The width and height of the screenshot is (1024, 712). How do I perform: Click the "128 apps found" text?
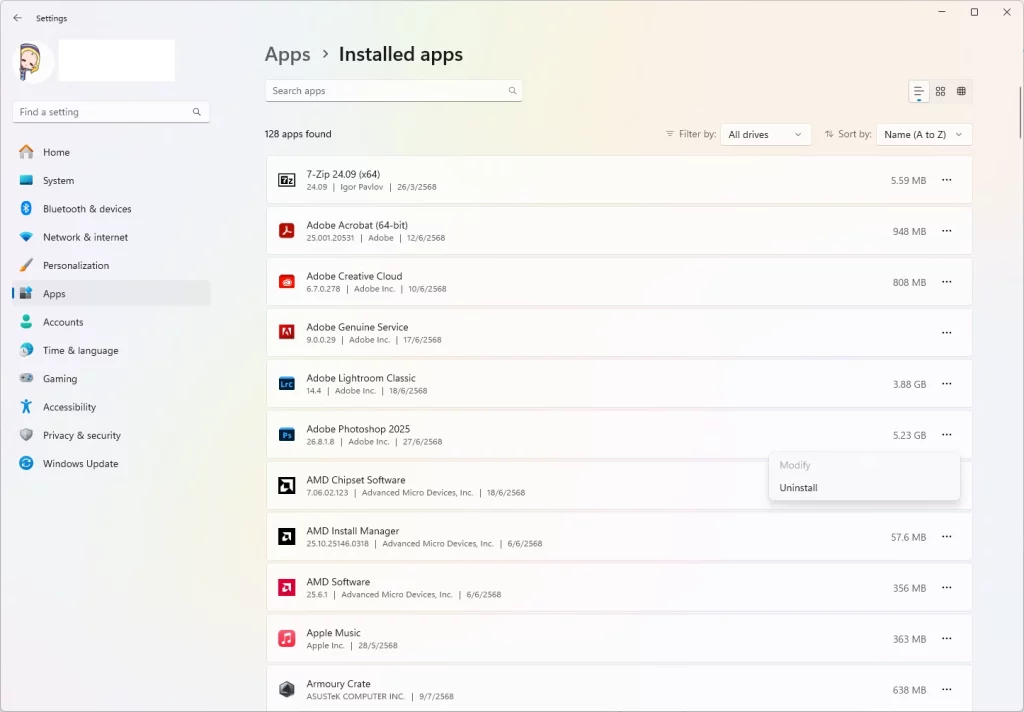click(298, 134)
